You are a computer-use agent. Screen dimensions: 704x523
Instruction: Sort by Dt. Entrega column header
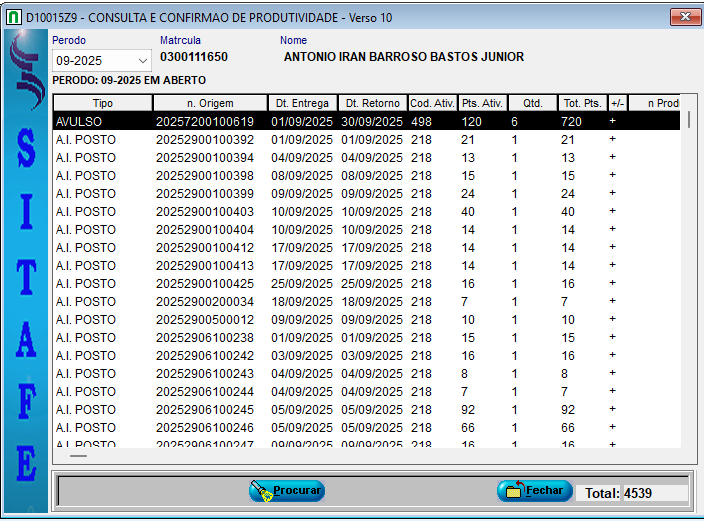[x=301, y=103]
